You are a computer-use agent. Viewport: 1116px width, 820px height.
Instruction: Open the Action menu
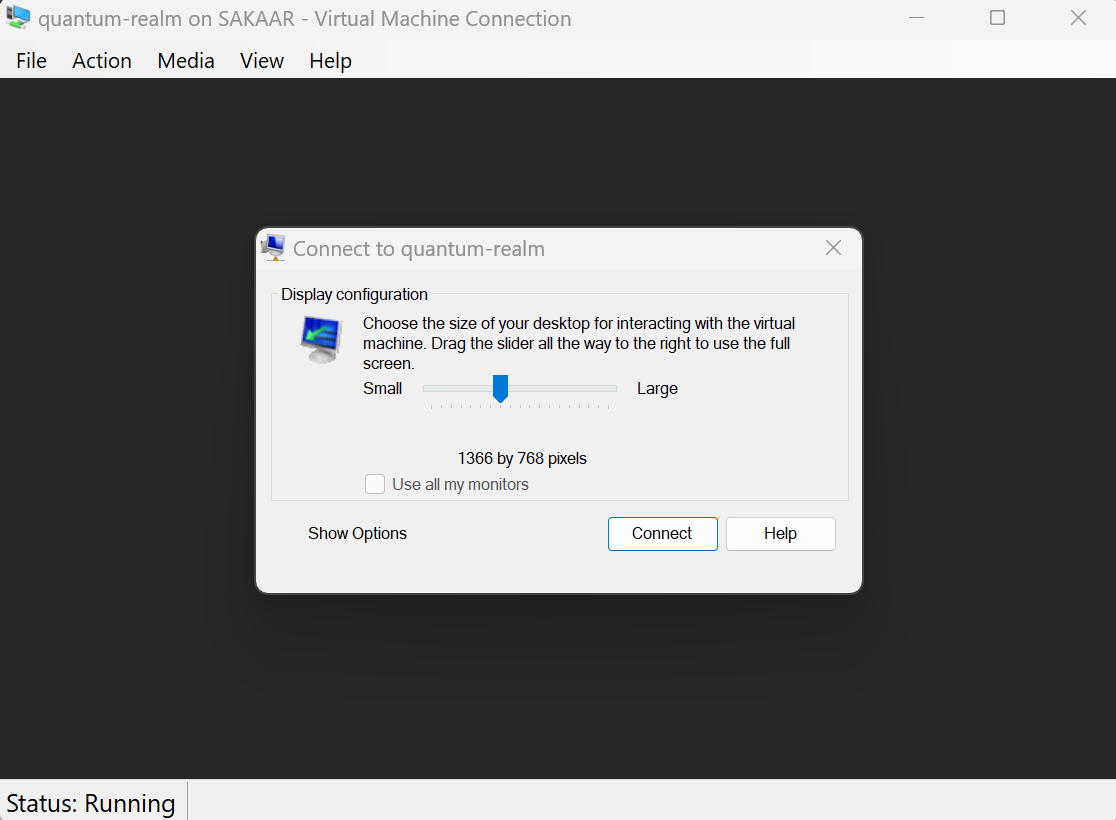[101, 60]
